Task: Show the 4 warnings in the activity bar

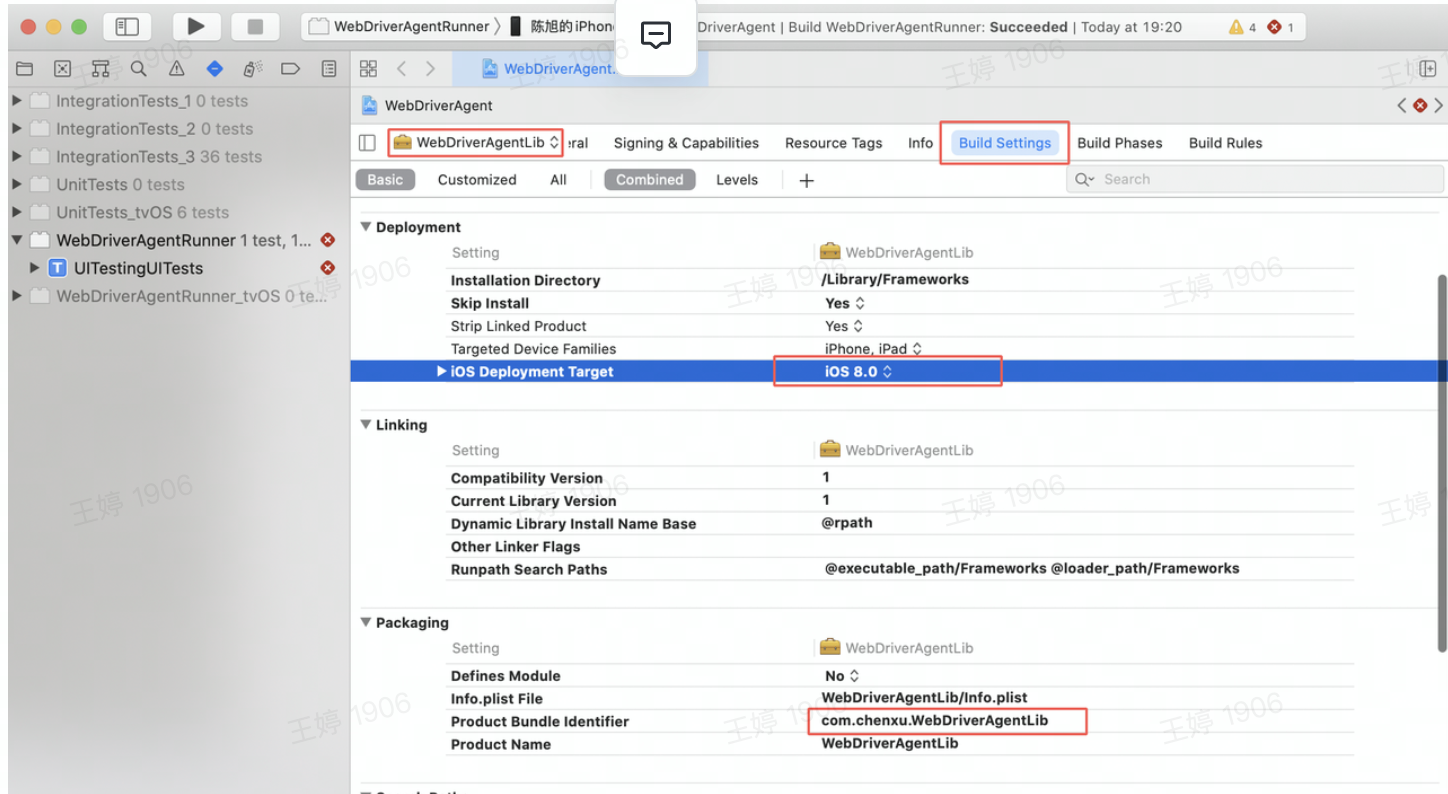Action: pyautogui.click(x=1243, y=27)
